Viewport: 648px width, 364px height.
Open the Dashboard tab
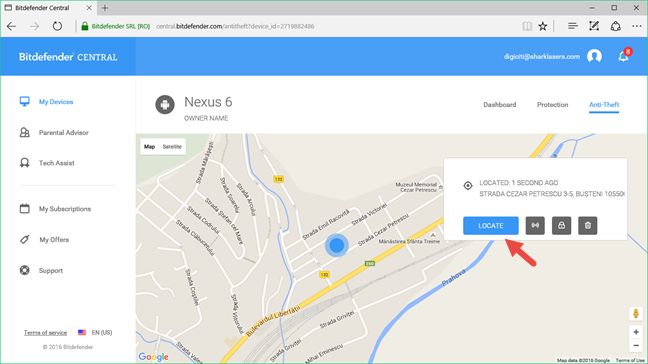(500, 105)
